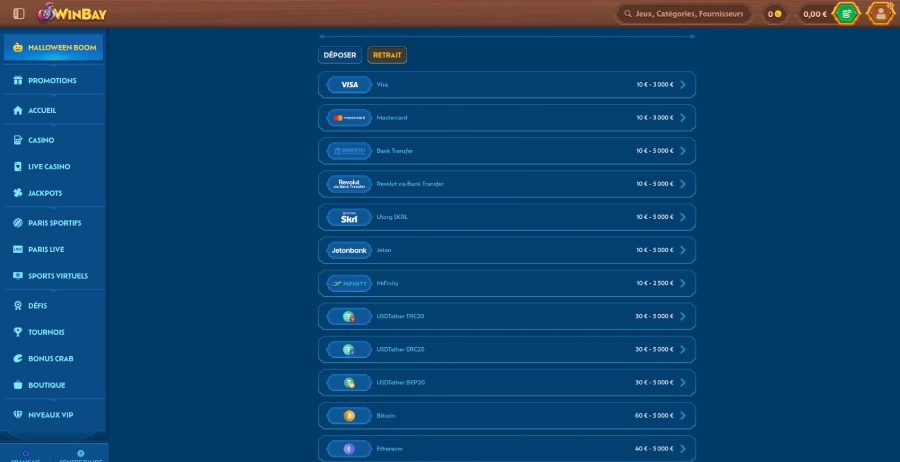
Task: Select Revolut via Bank Transfer method
Action: (x=506, y=184)
